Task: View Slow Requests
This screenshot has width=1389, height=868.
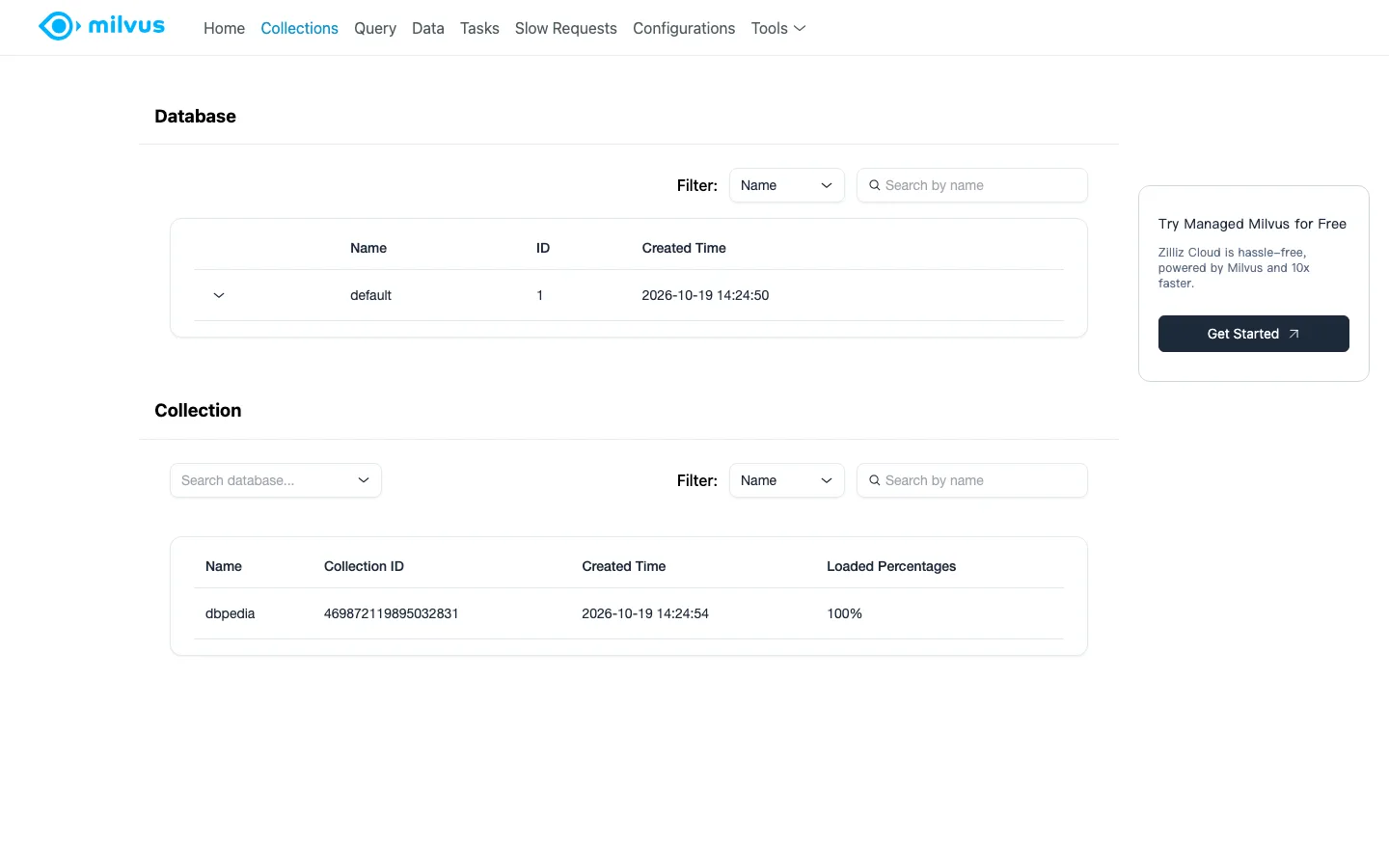Action: coord(566,28)
